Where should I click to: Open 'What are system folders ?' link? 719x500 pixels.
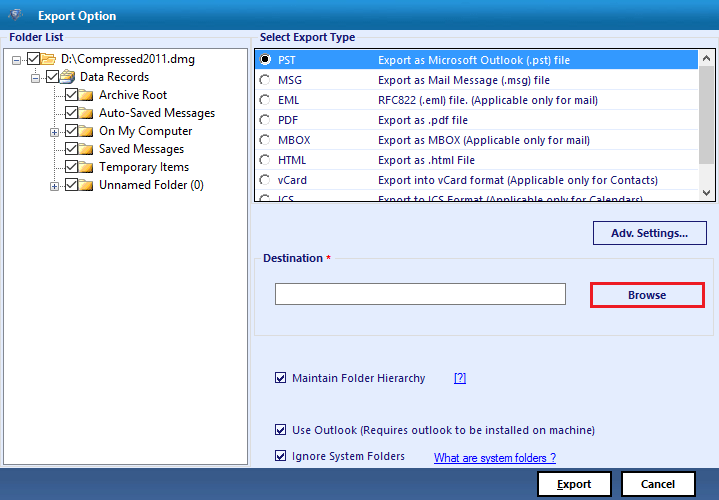tap(495, 458)
